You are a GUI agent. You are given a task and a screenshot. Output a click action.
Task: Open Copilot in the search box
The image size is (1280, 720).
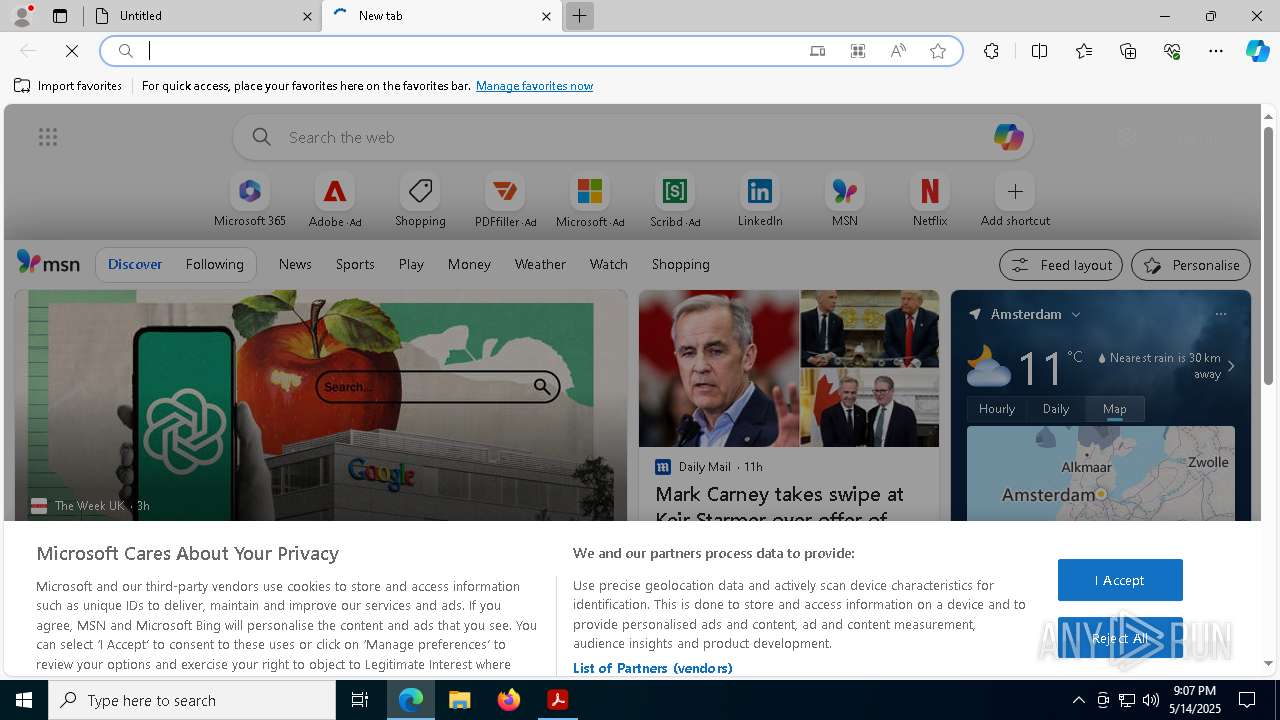coord(1008,137)
